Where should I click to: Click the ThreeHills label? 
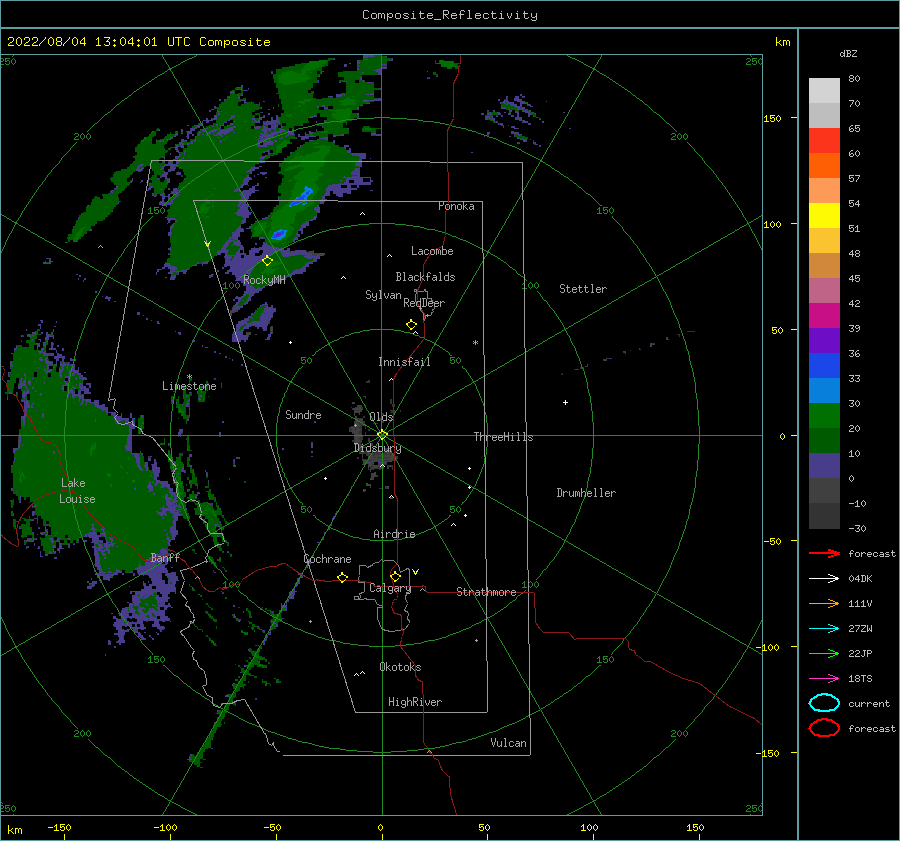click(x=503, y=437)
